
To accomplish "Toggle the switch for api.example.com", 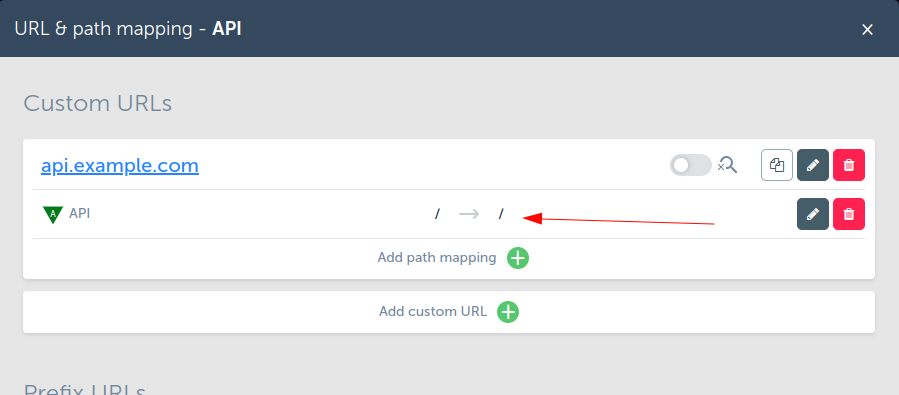I will click(691, 165).
